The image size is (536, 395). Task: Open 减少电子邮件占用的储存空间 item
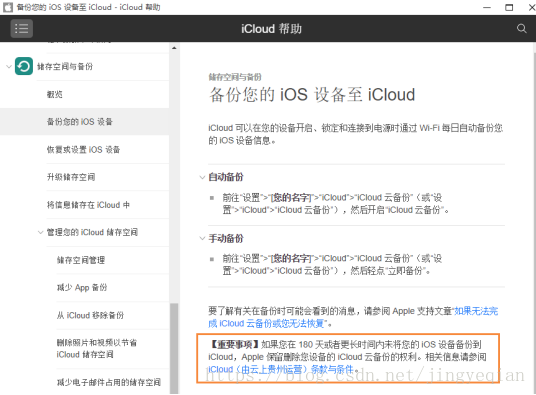(109, 382)
